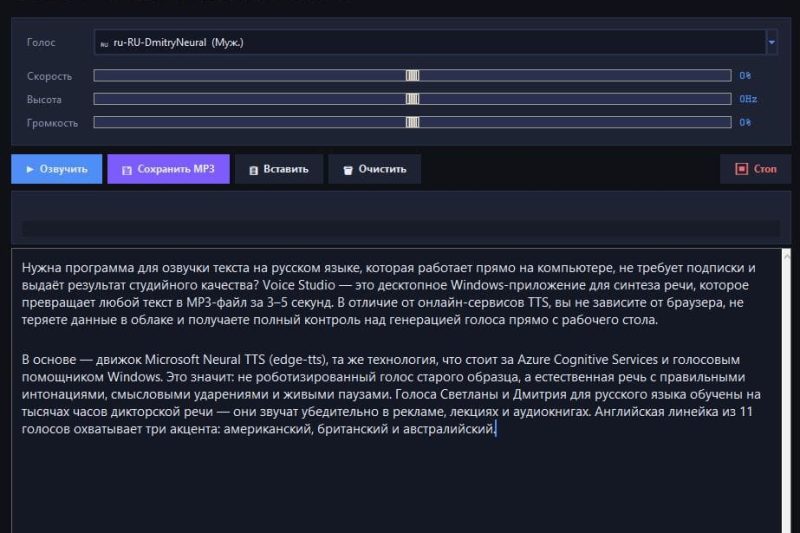Click the Озвучить play button

coord(57,169)
